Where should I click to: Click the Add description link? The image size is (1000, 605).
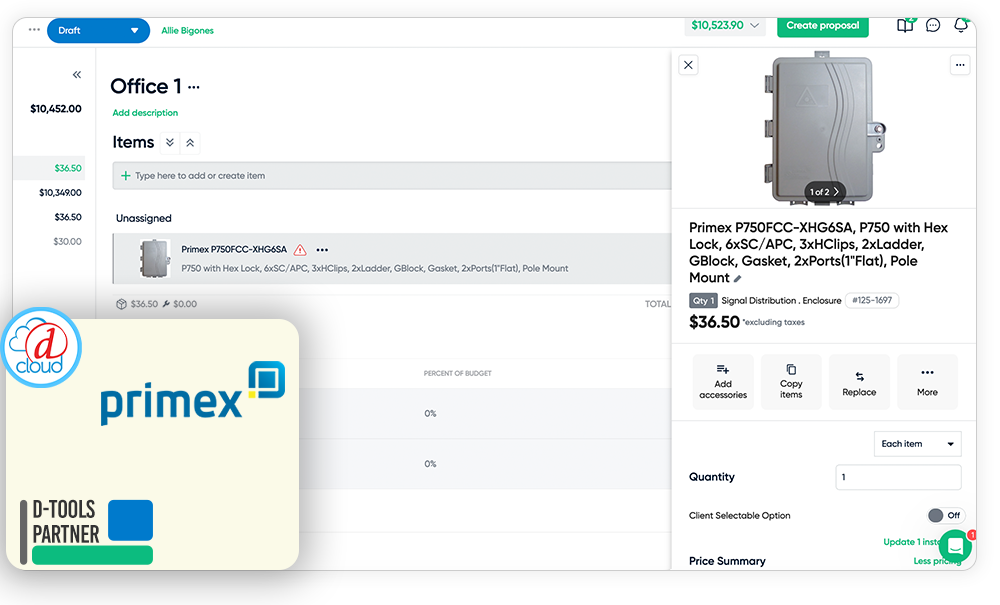(145, 113)
